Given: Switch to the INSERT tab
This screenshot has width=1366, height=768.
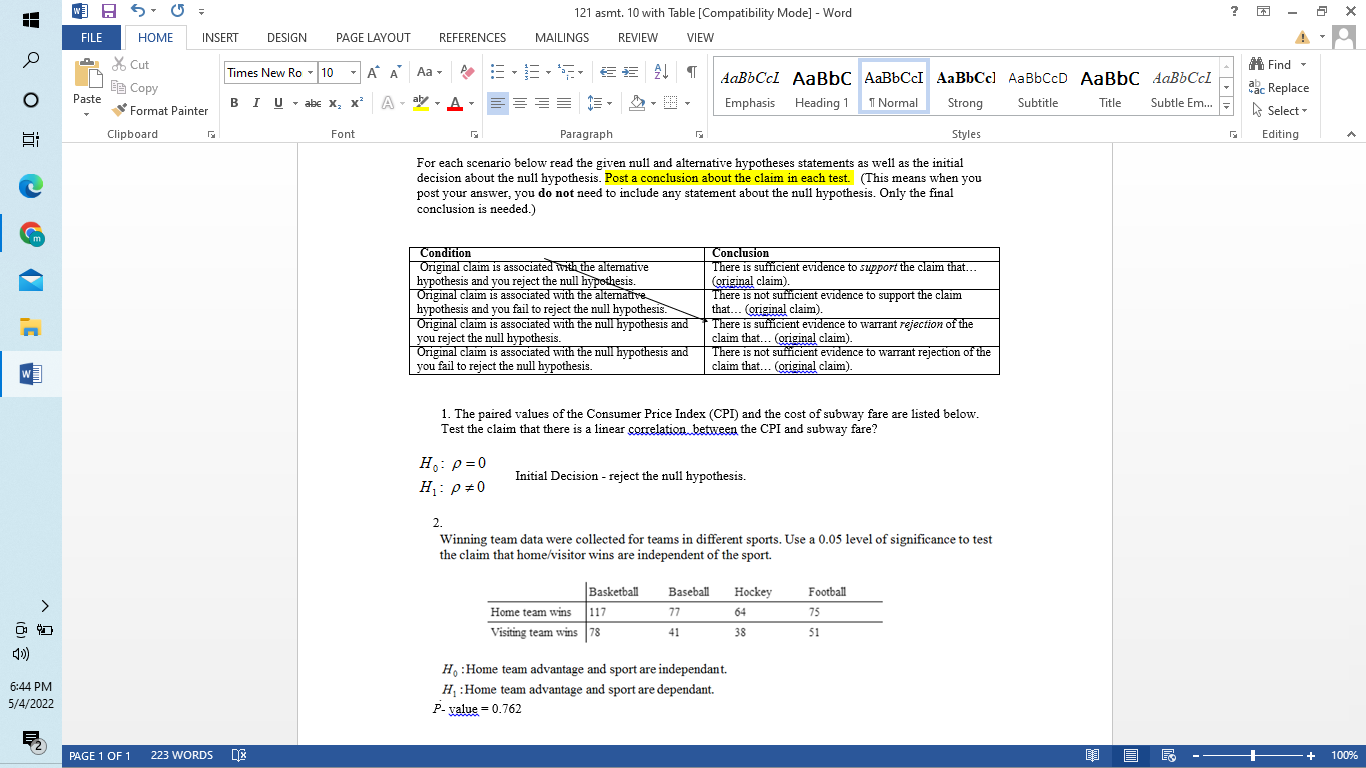Looking at the screenshot, I should coord(220,38).
